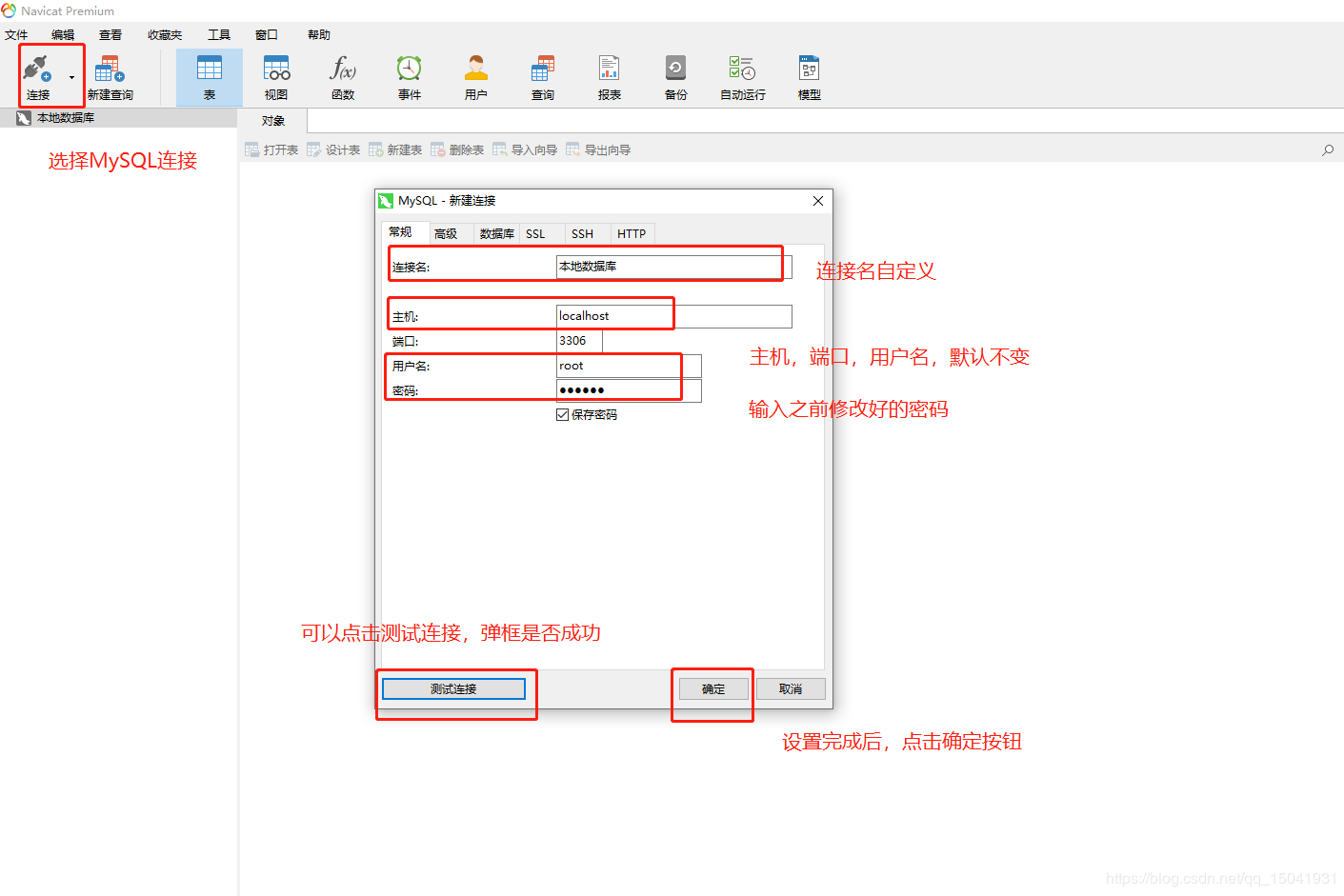Open the Tools (工具) menu
1344x896 pixels.
coord(219,35)
